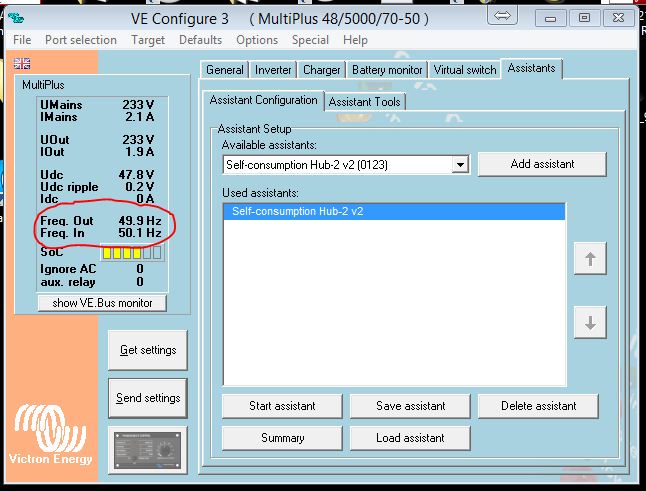Expand the Available assistants dropdown arrow
The image size is (646, 491).
(460, 165)
